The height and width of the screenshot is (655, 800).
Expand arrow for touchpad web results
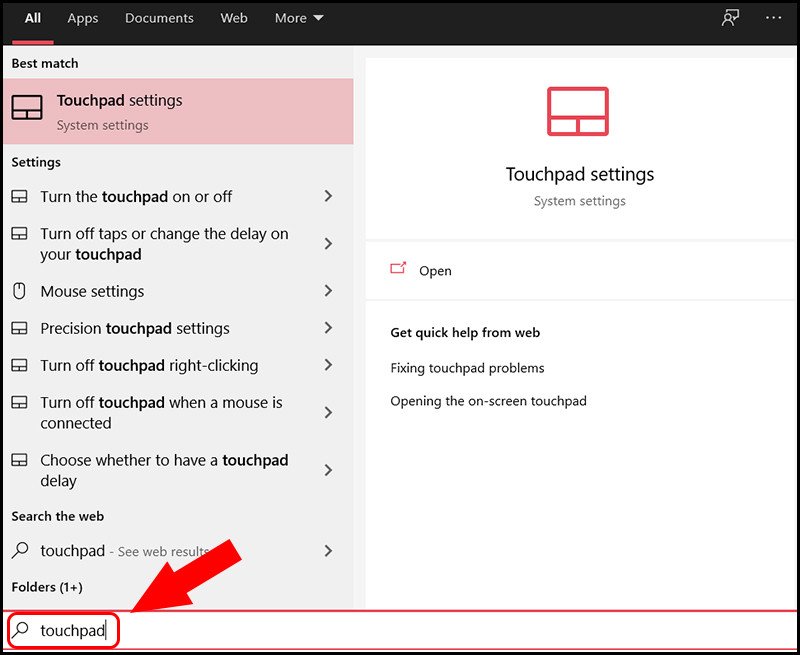point(328,550)
